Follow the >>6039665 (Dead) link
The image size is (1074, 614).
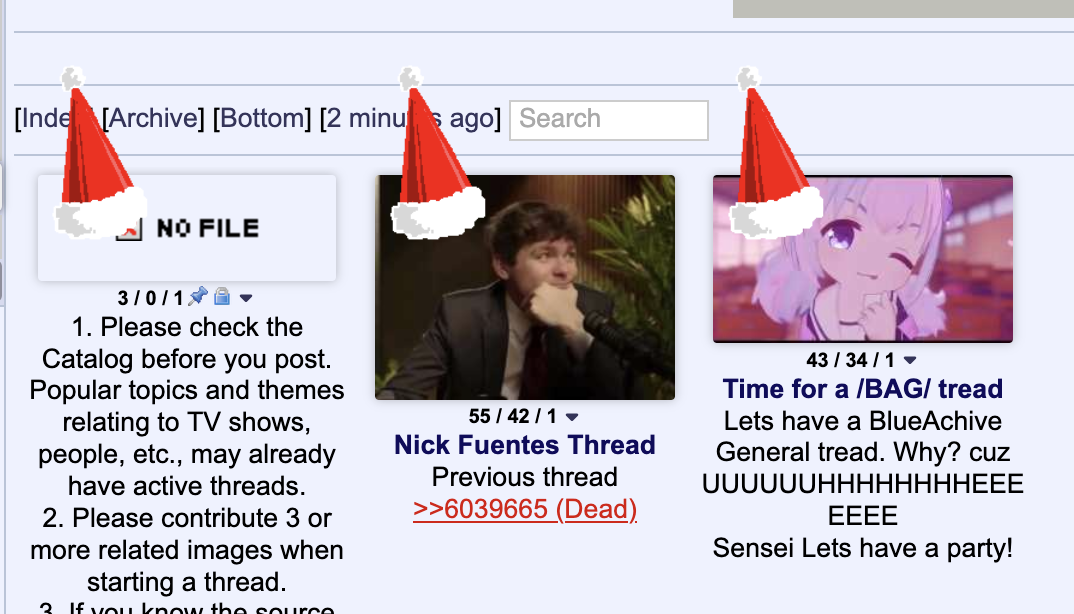(525, 509)
